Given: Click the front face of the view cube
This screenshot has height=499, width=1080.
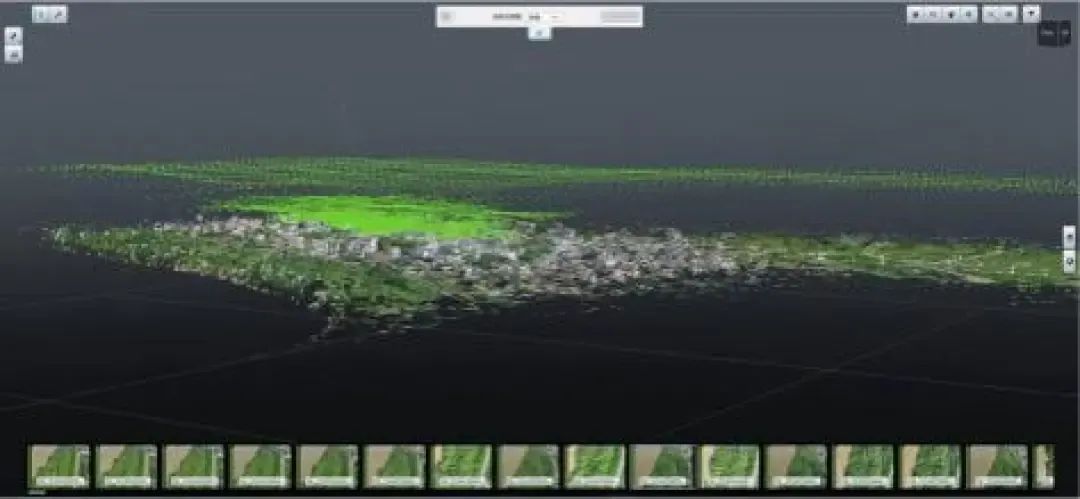Looking at the screenshot, I should coord(1047,34).
